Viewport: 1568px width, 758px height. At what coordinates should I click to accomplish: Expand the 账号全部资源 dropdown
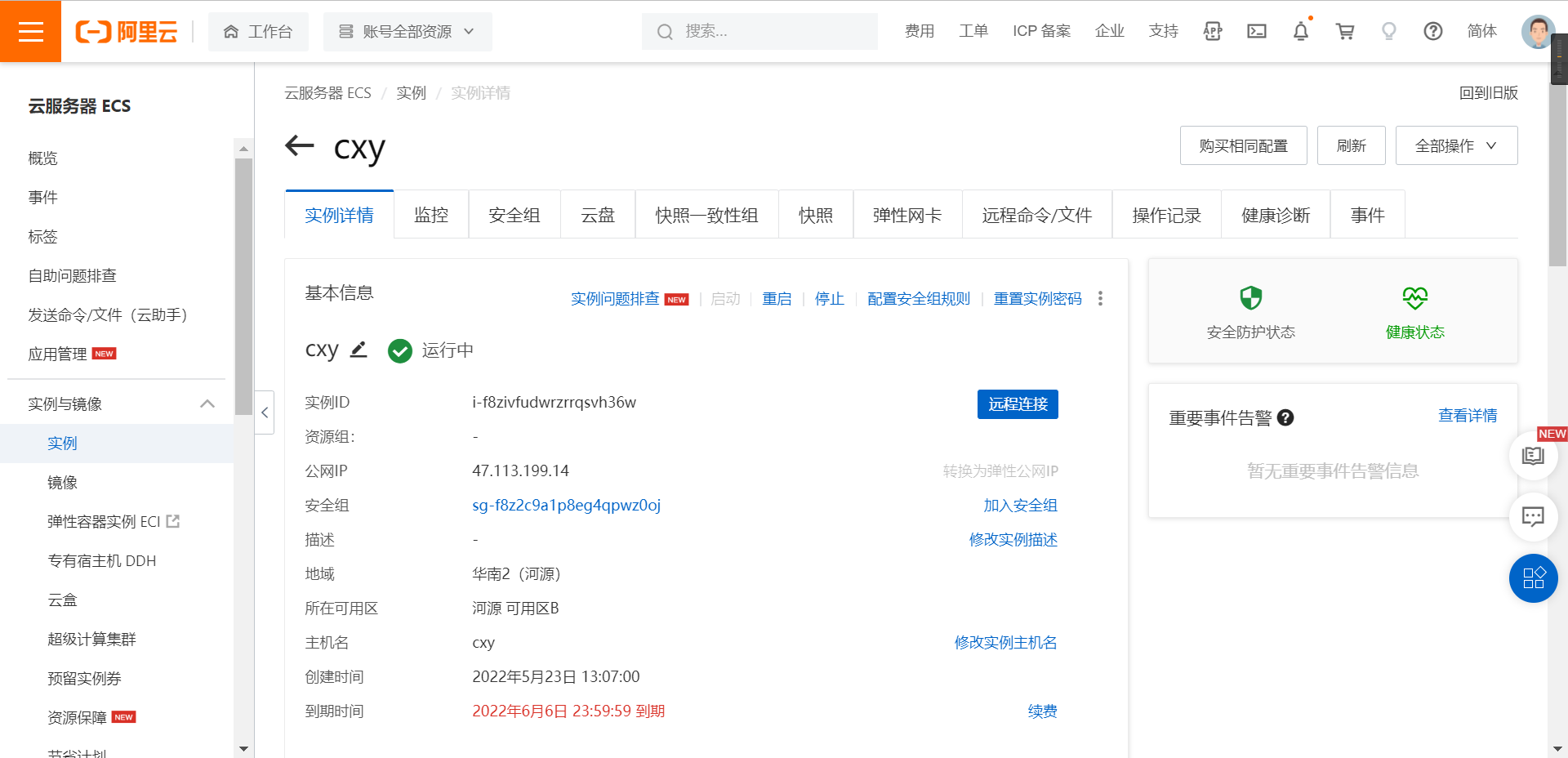(x=408, y=32)
